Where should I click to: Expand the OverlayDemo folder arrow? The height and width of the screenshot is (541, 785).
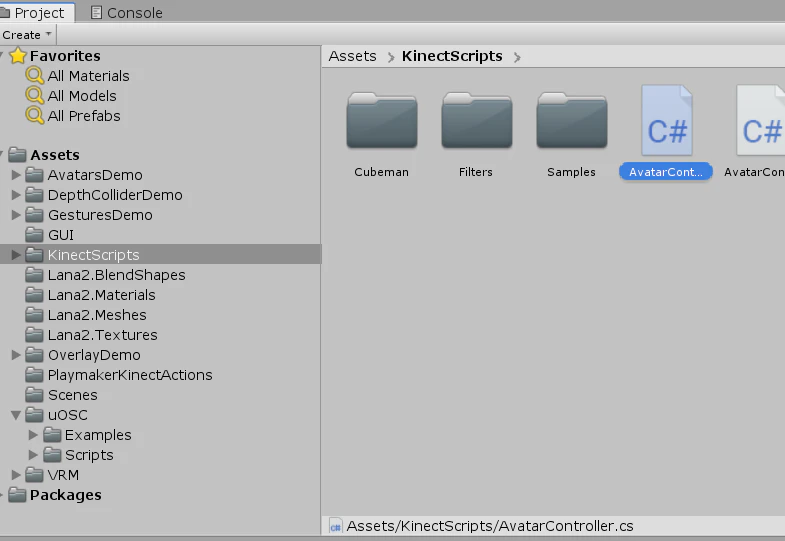[x=16, y=355]
